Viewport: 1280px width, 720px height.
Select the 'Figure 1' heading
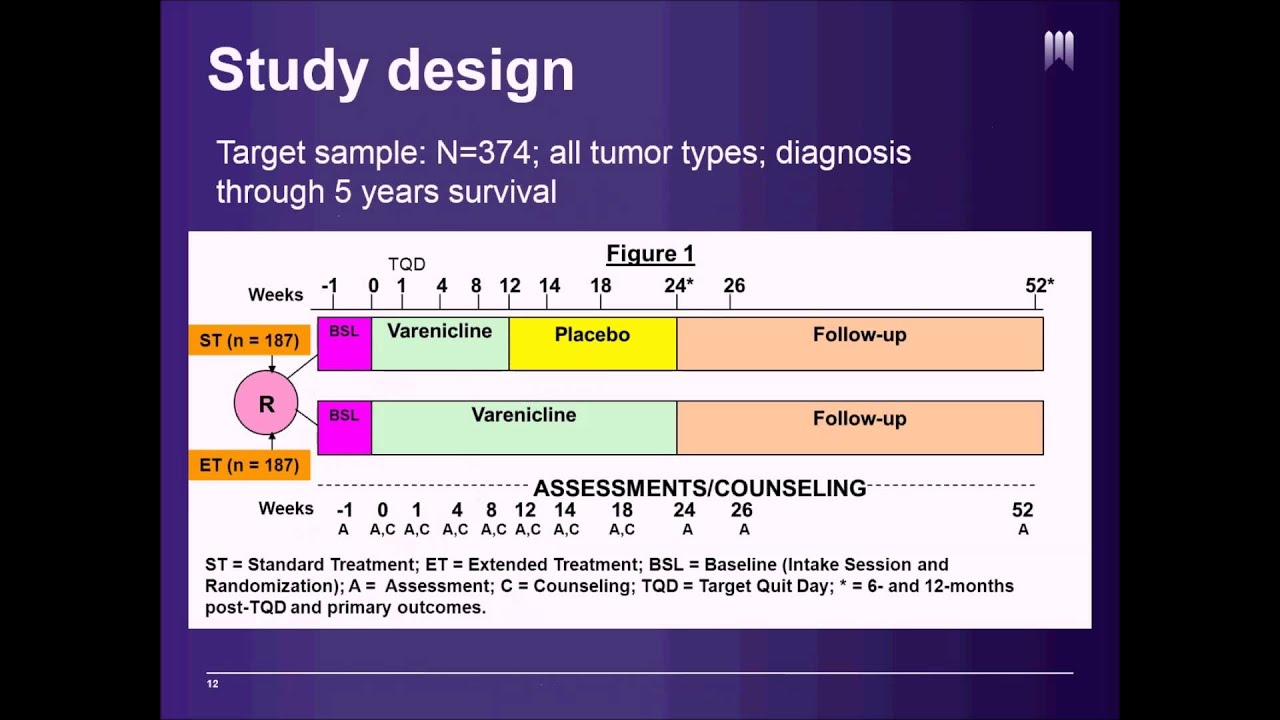click(x=650, y=254)
